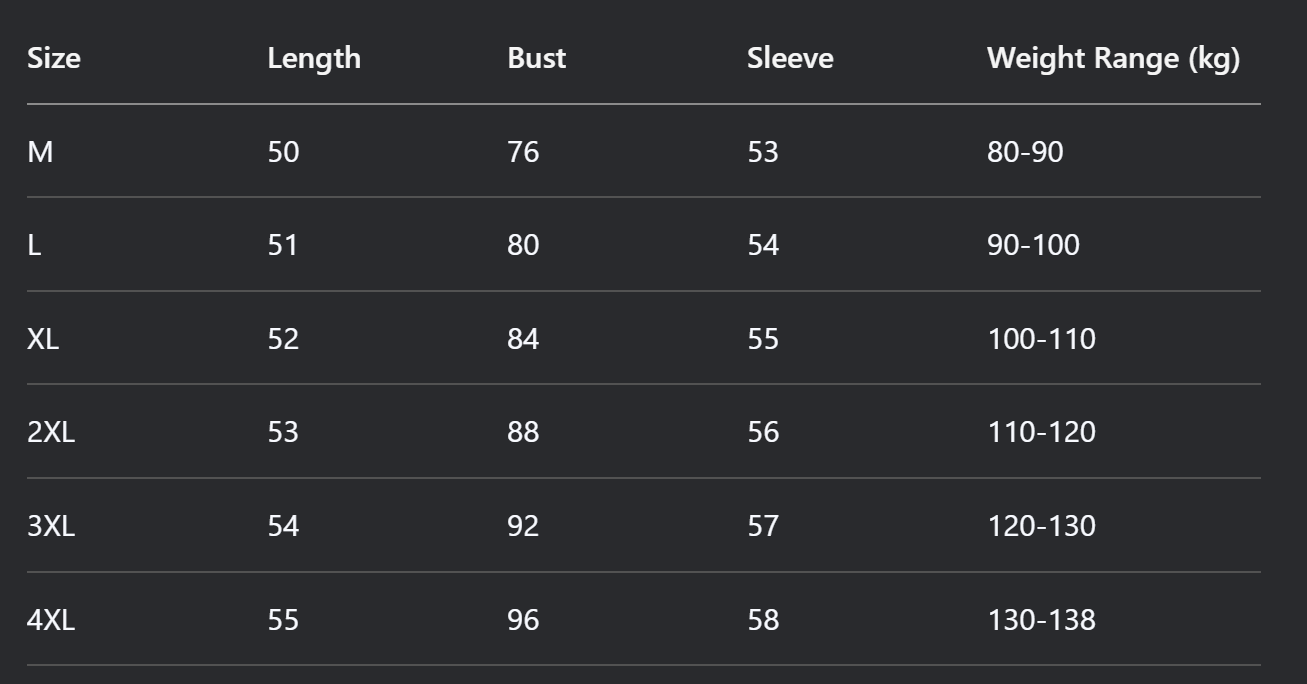Click the 100-110 weight range cell
Image resolution: width=1307 pixels, height=684 pixels.
tap(1041, 339)
